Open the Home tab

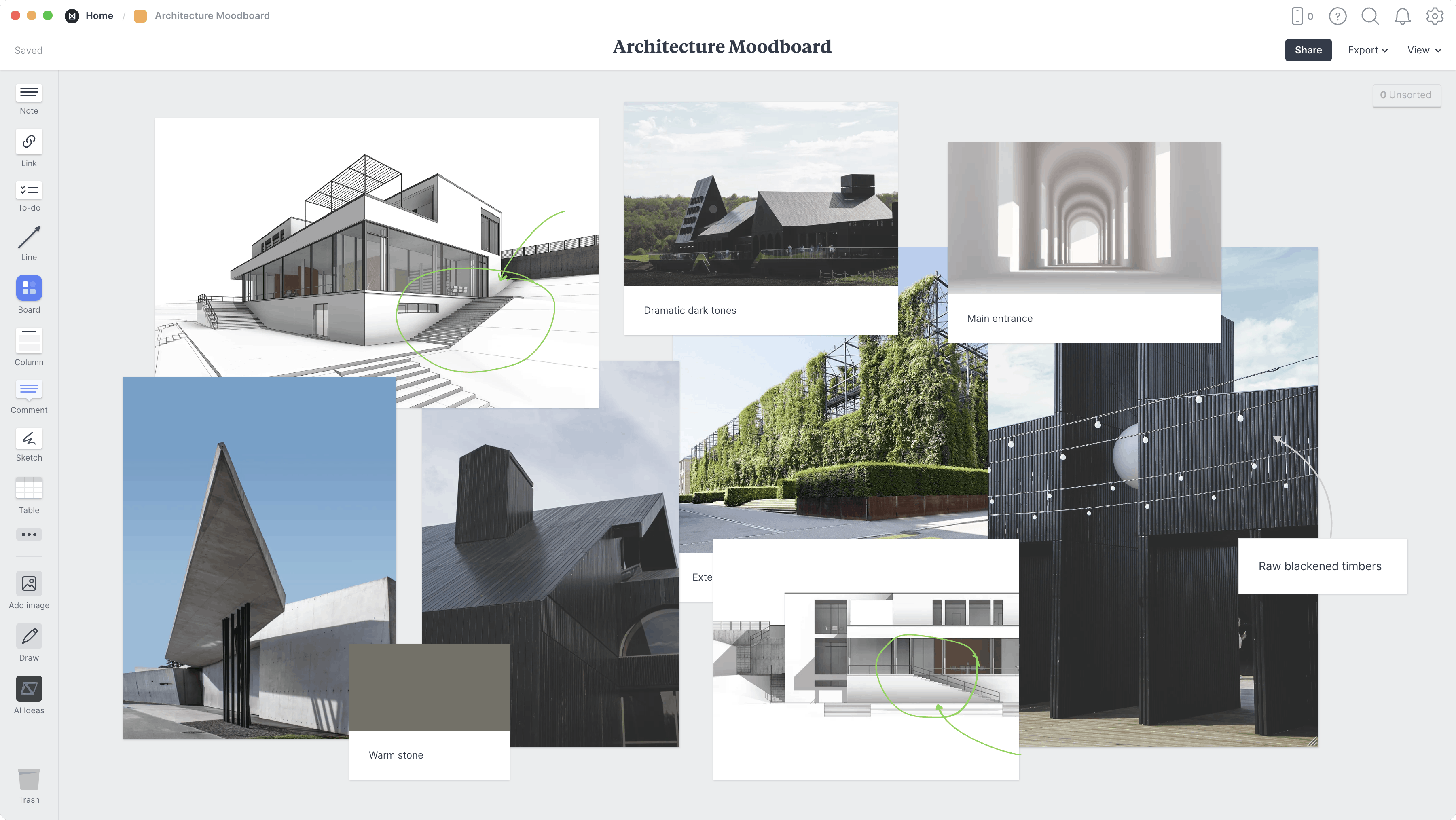coord(99,15)
